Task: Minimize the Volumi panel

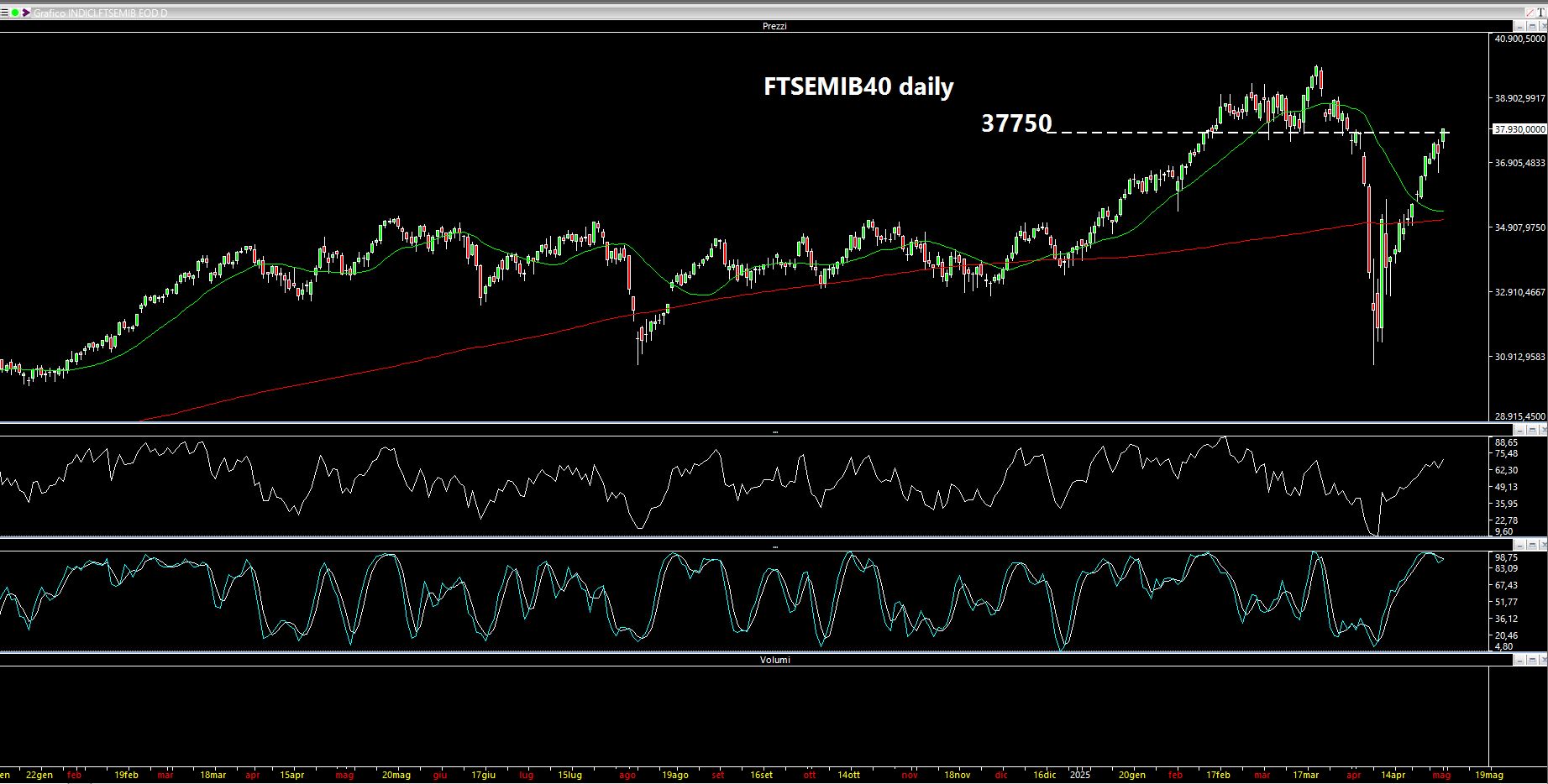Action: pos(1519,660)
